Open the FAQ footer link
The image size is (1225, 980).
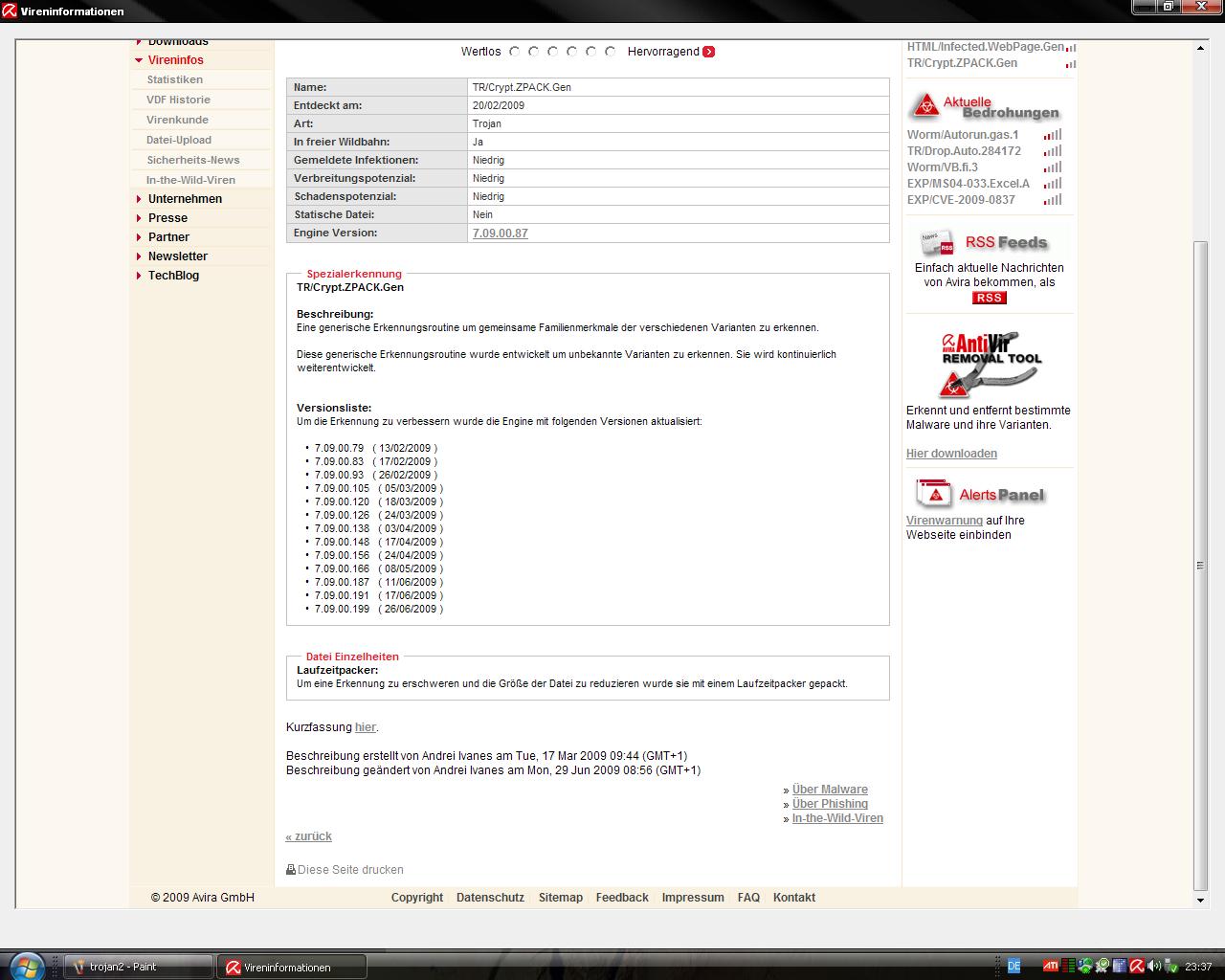click(748, 898)
